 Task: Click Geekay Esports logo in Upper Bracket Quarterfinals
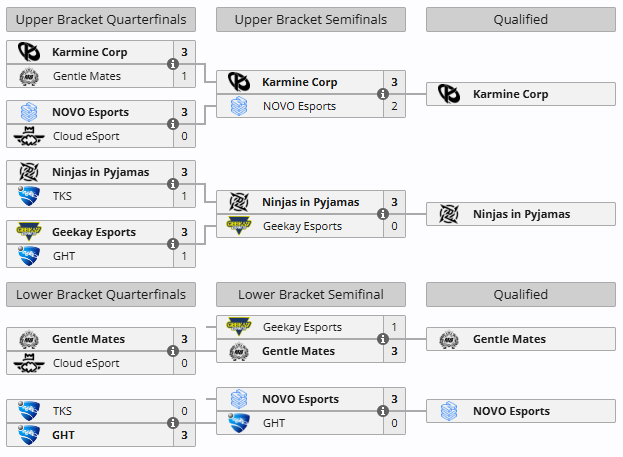click(x=29, y=232)
